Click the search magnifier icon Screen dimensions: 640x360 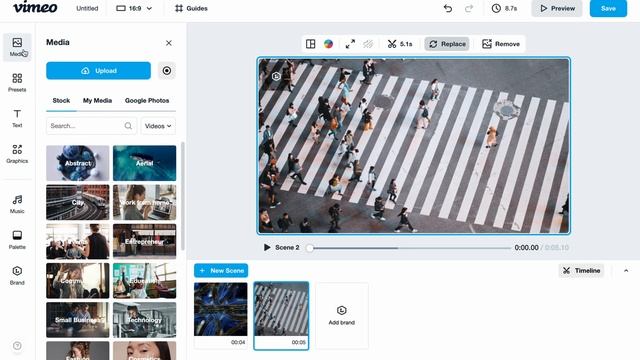128,126
